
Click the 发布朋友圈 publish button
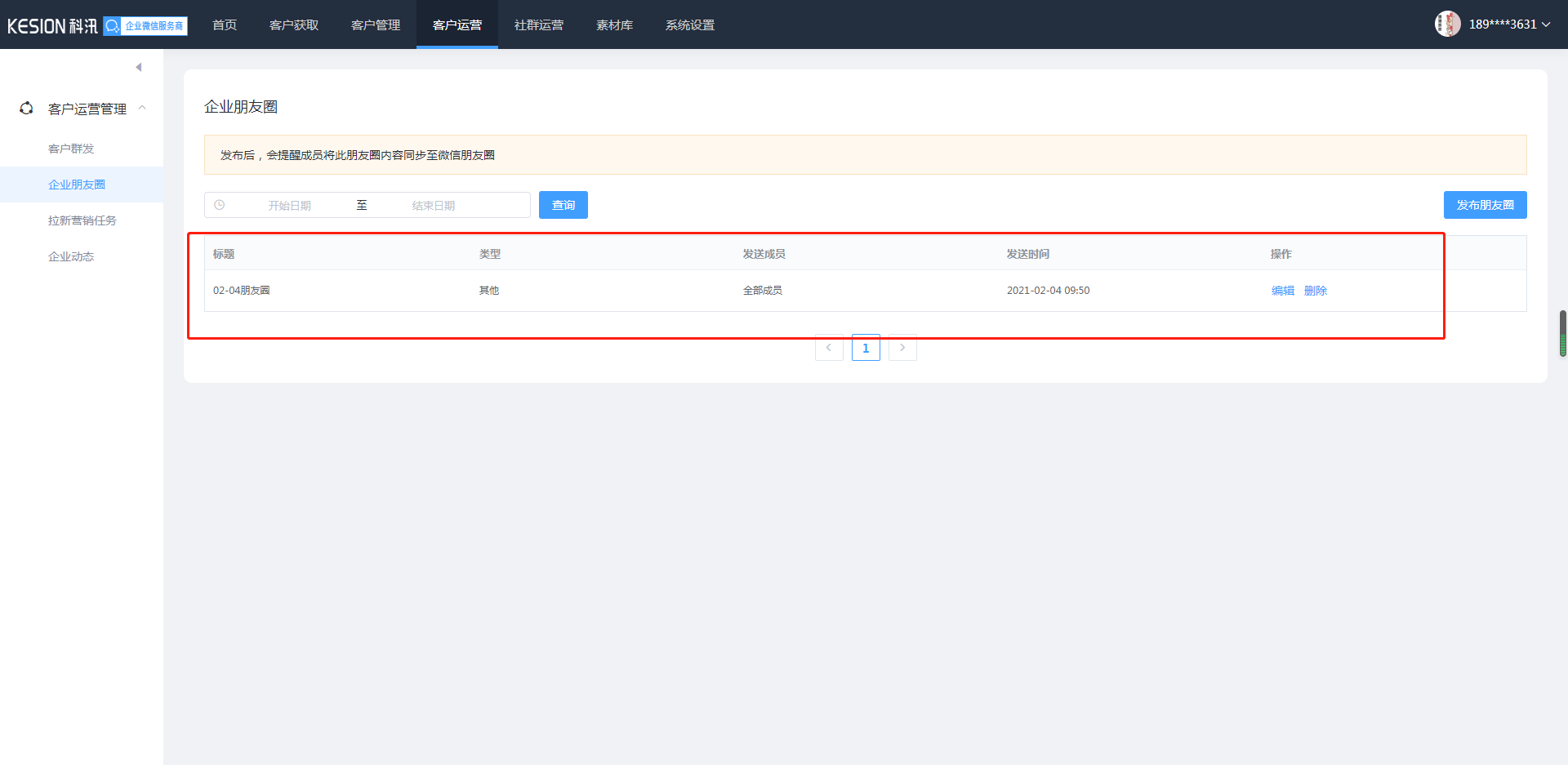pyautogui.click(x=1485, y=205)
